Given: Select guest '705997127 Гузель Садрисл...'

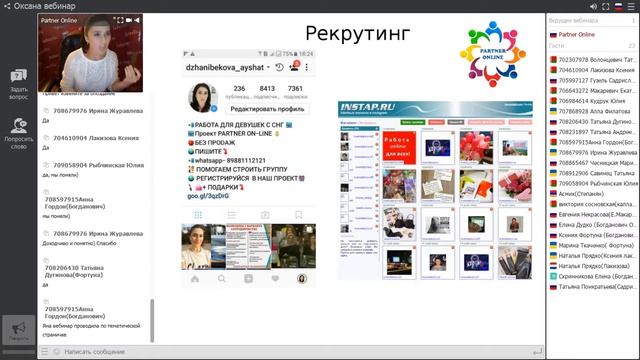Looking at the screenshot, I should 593,80.
